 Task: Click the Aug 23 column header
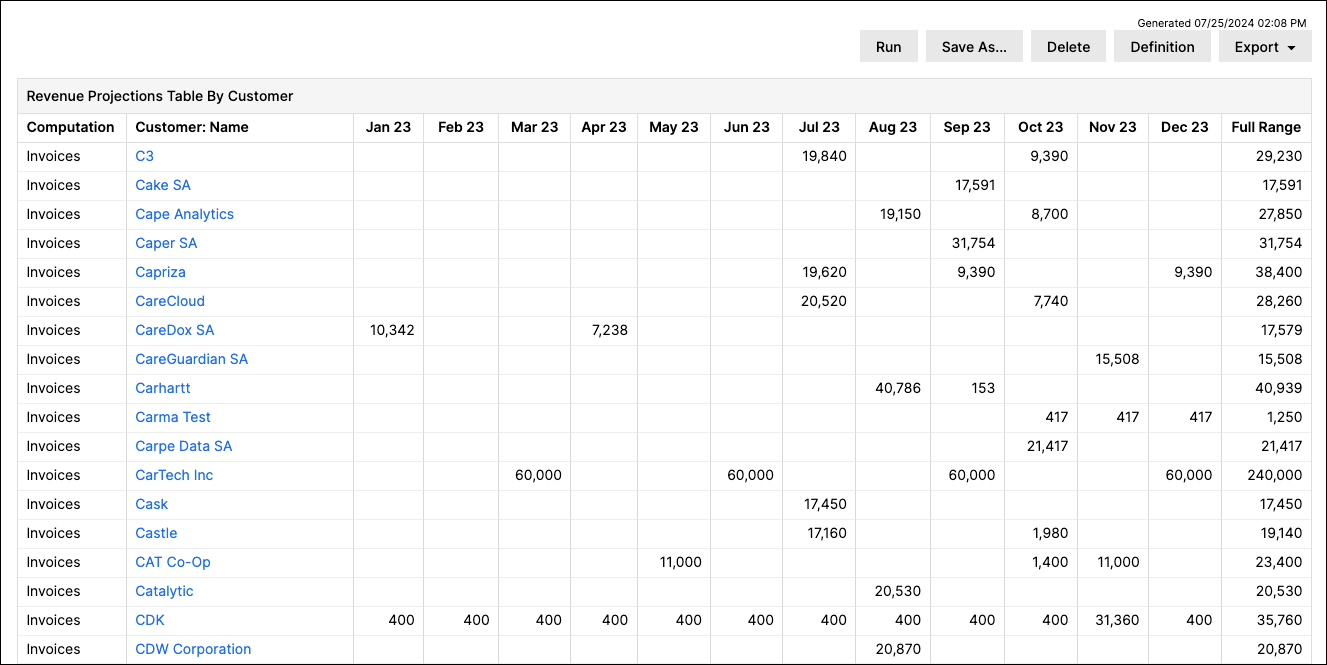[x=893, y=127]
